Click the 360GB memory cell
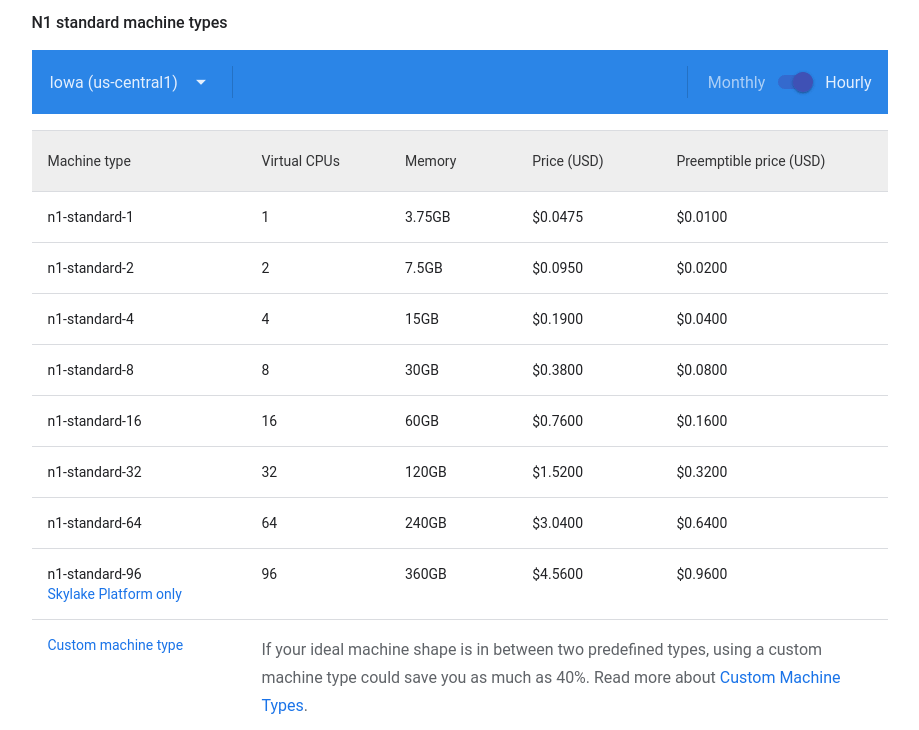This screenshot has height=730, width=919. point(425,574)
